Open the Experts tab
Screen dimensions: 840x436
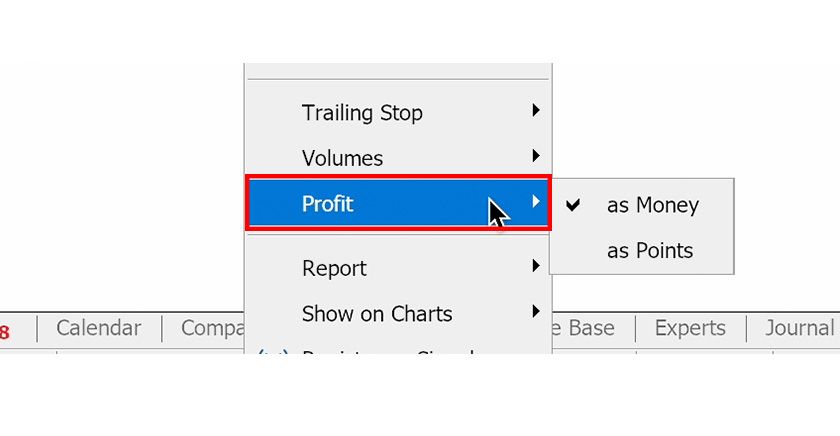click(x=690, y=328)
